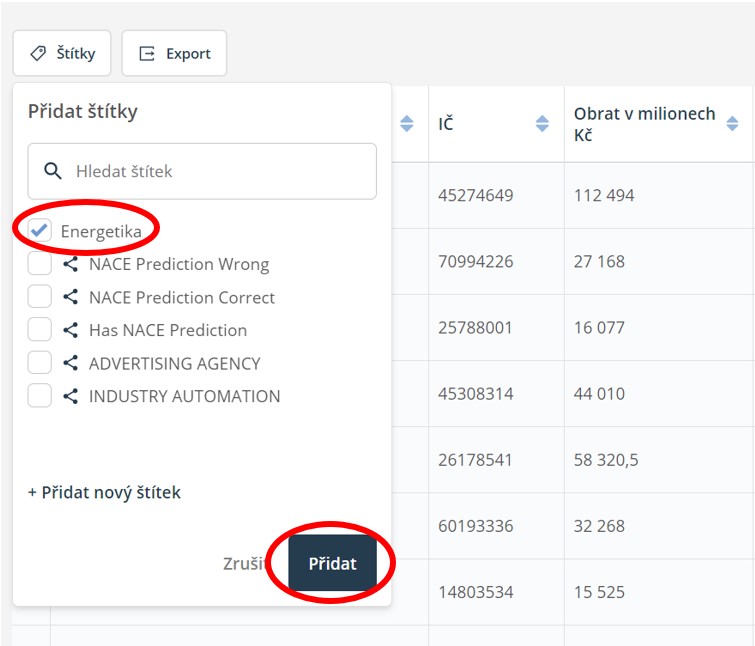The width and height of the screenshot is (755, 646).
Task: Sort the column left of IČ
Action: (x=407, y=124)
